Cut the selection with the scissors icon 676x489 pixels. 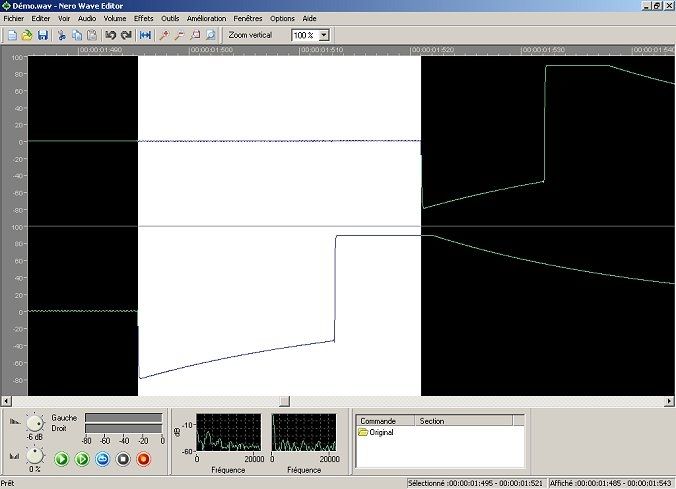[x=62, y=35]
